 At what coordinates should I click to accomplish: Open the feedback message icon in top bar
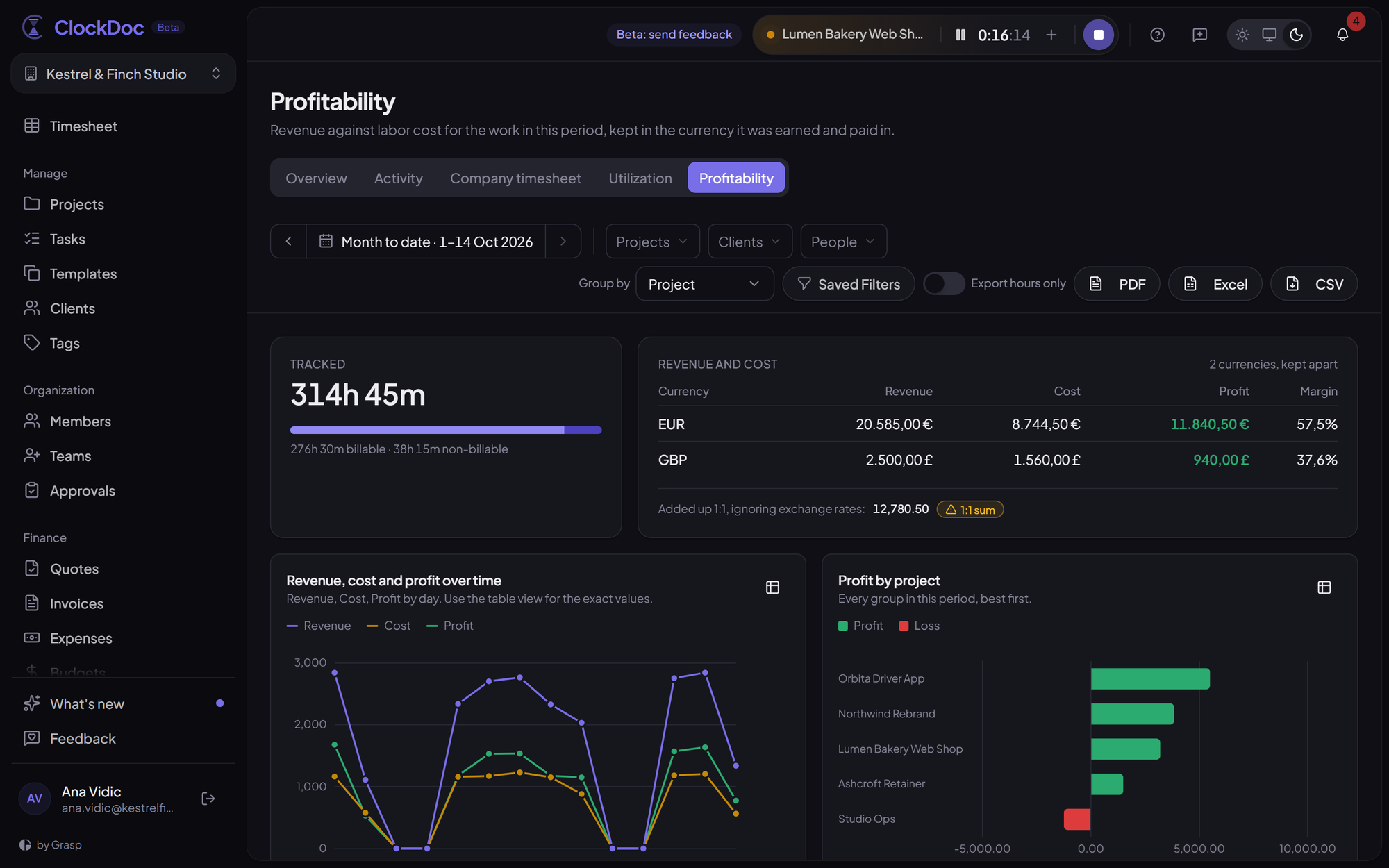(x=1199, y=35)
